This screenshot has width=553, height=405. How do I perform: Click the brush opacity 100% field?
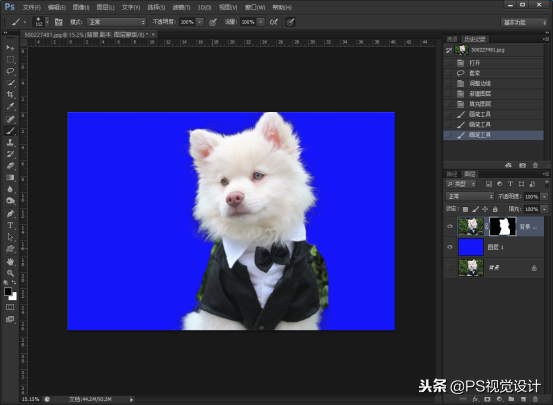click(187, 22)
